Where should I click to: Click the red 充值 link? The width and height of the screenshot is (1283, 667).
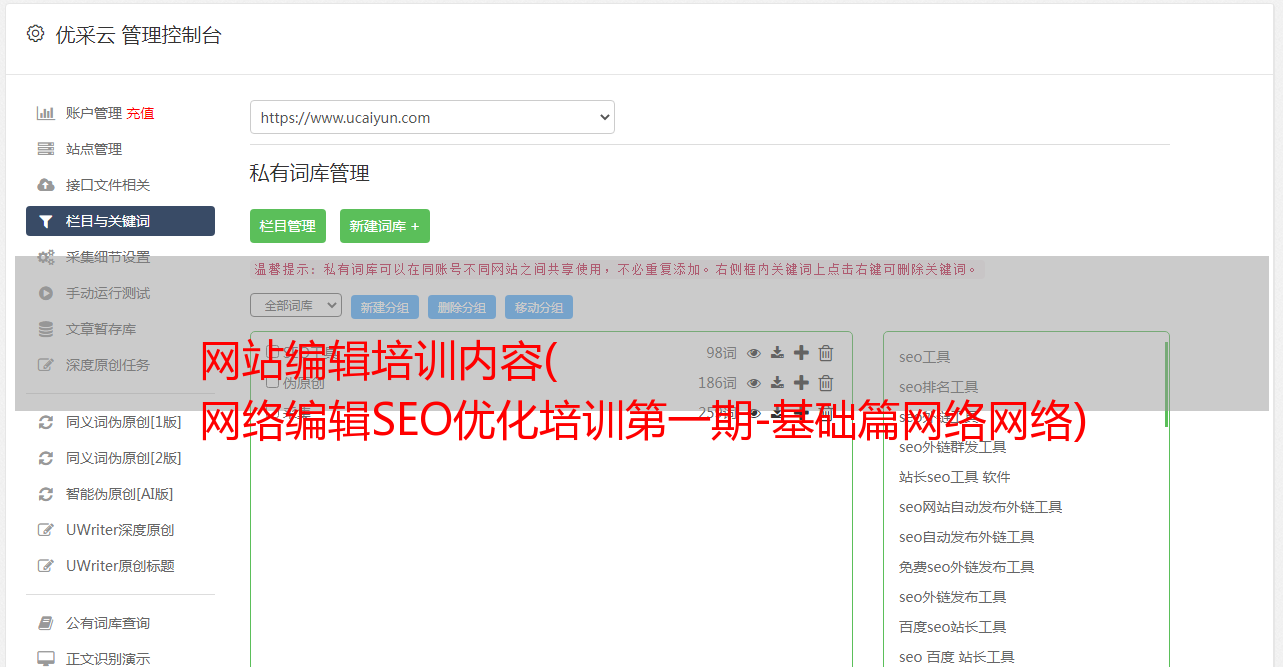141,113
